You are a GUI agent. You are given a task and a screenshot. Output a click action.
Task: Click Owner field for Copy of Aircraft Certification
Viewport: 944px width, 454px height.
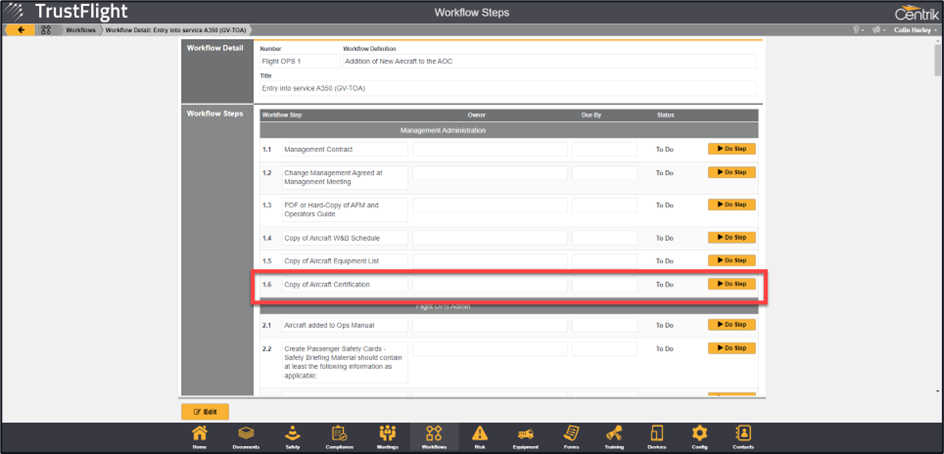pos(490,284)
